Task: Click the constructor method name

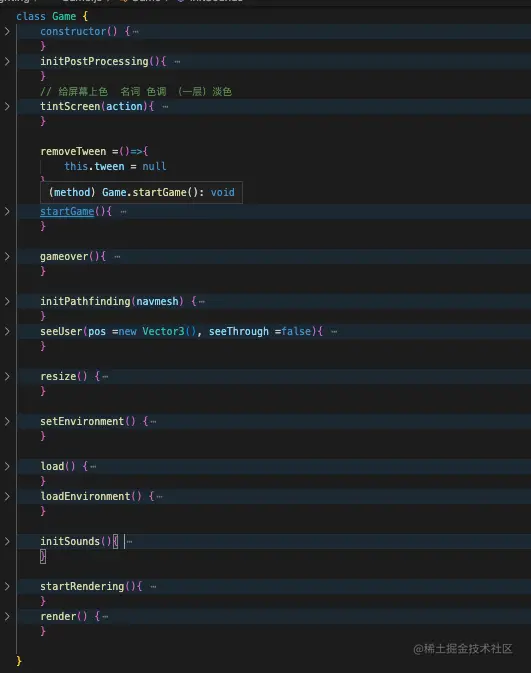Action: click(x=73, y=31)
